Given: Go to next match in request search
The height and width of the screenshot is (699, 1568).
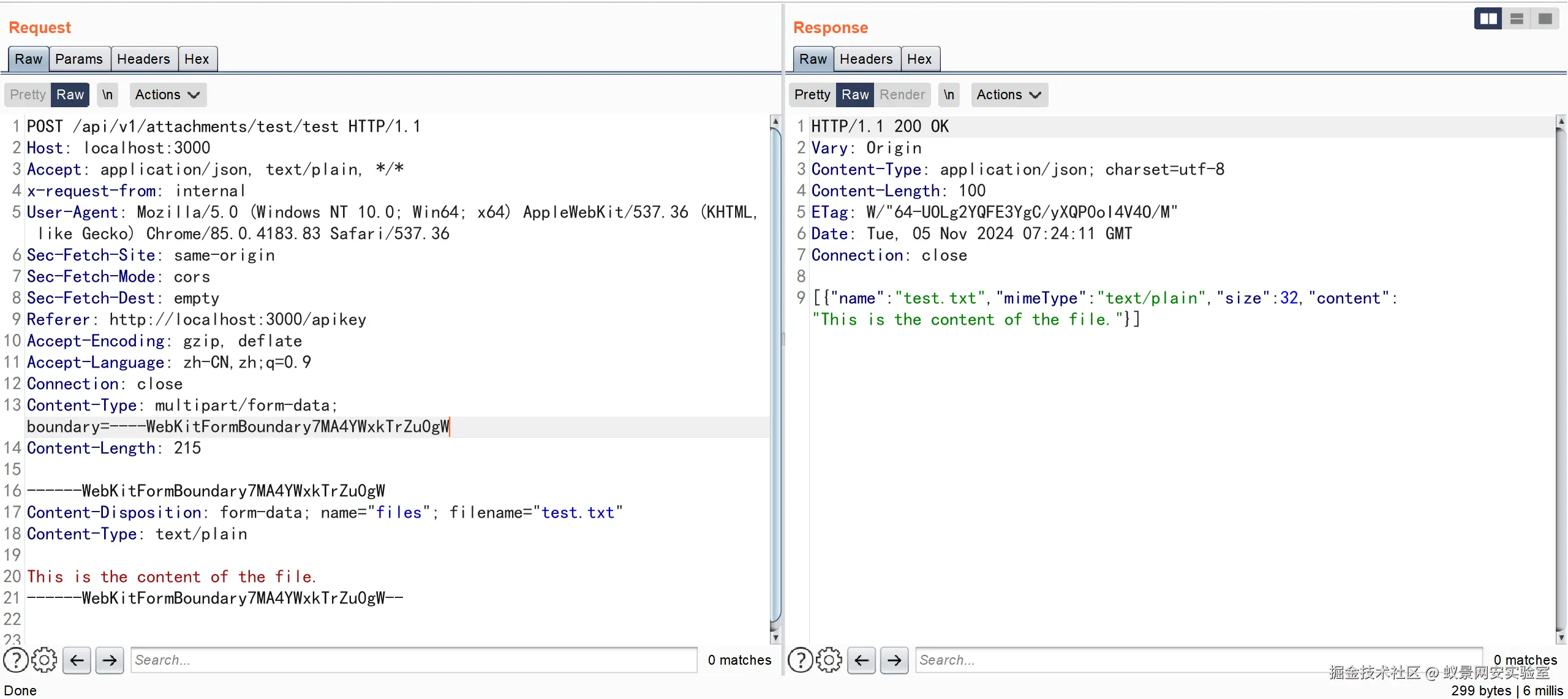Looking at the screenshot, I should coord(110,660).
